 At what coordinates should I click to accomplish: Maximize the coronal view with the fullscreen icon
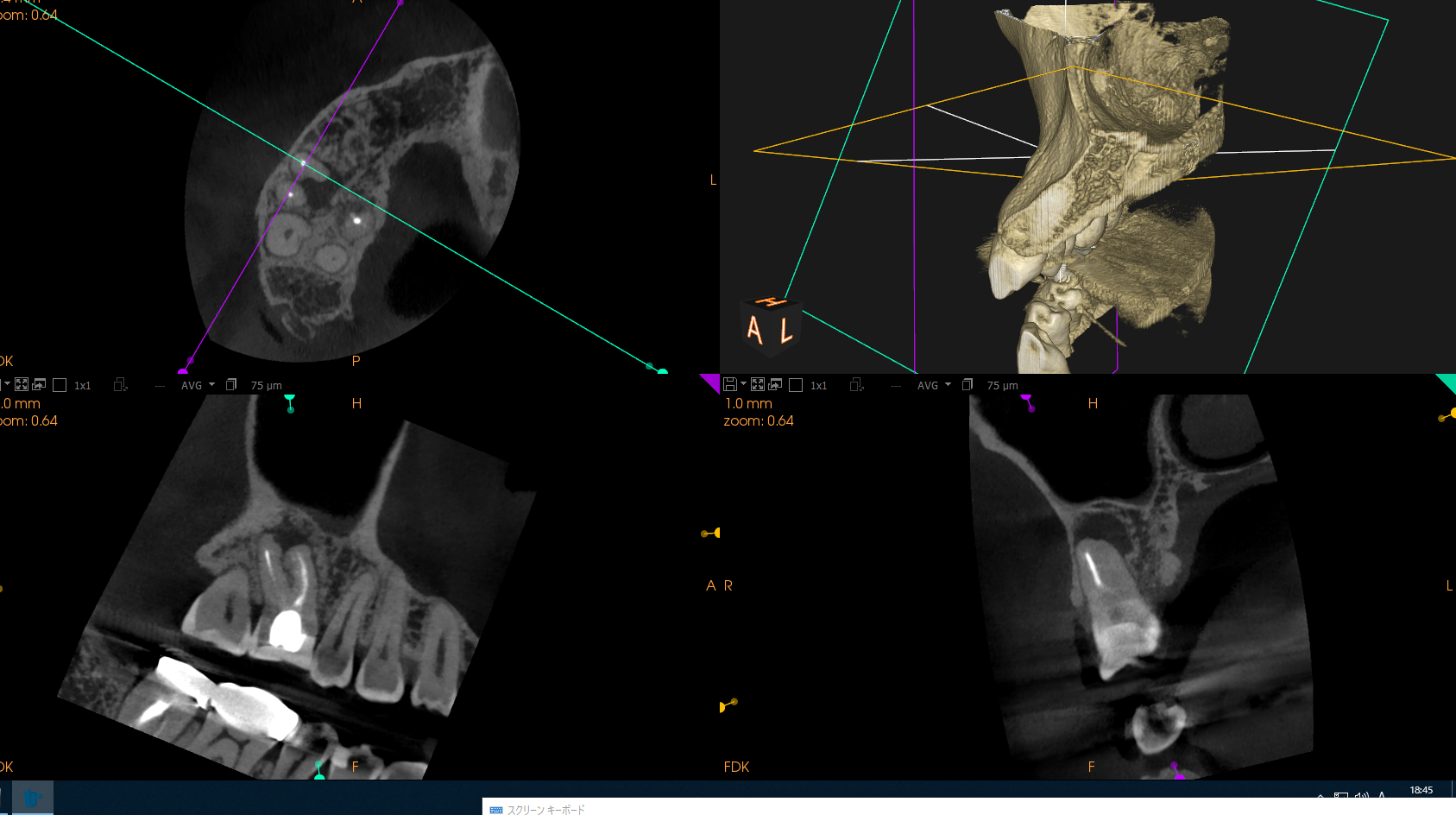click(758, 385)
